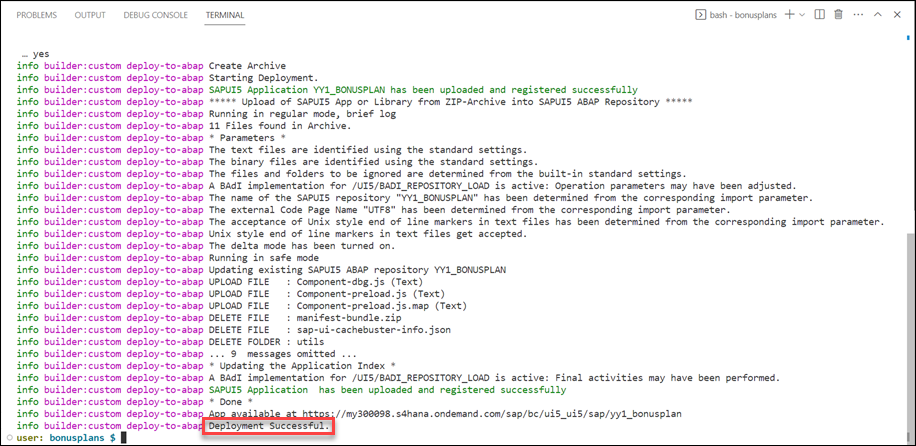The height and width of the screenshot is (446, 916).
Task: Click the blue overview ruler marker
Action: pos(907,37)
